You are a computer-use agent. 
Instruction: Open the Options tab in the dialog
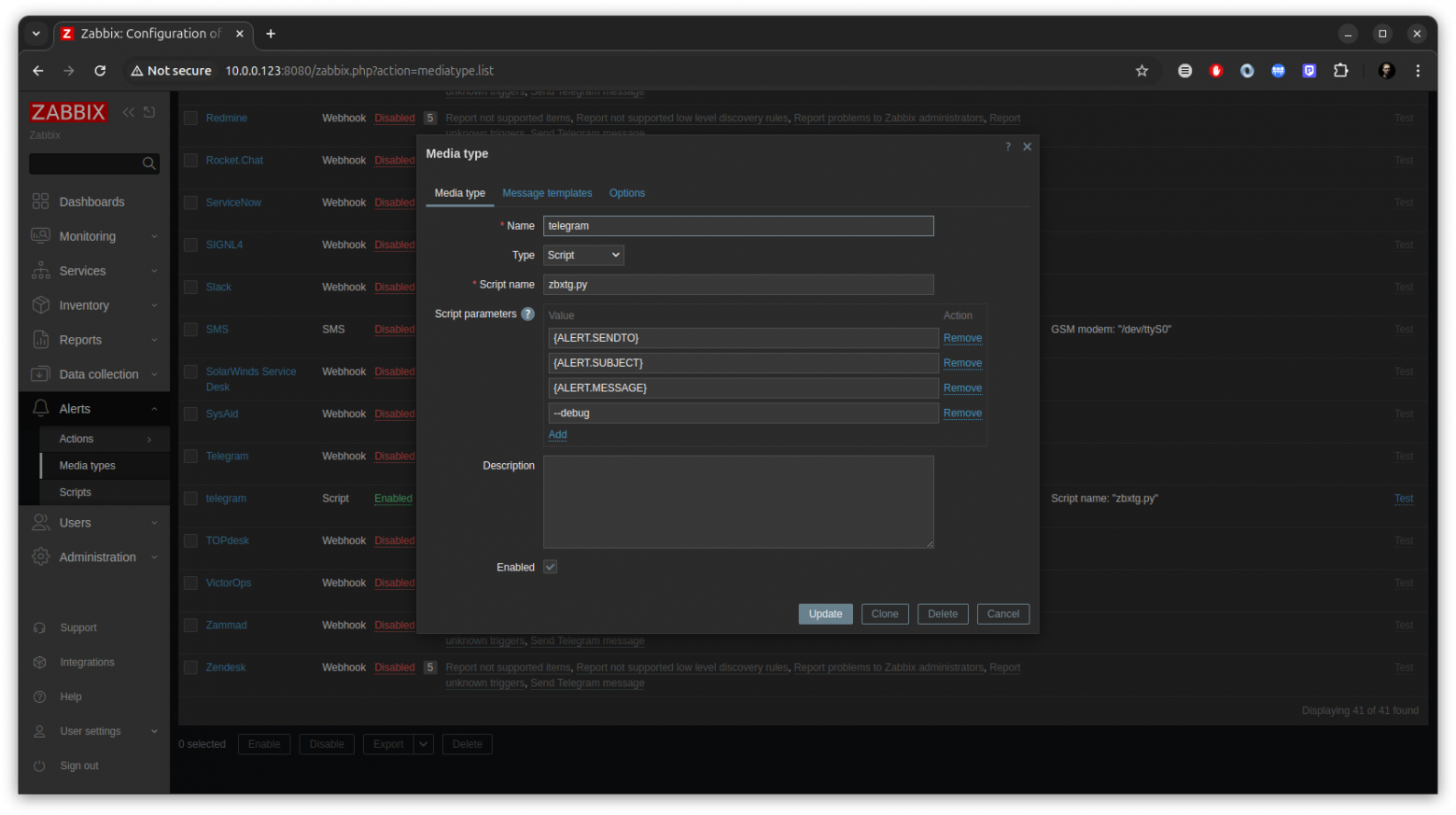(x=626, y=193)
